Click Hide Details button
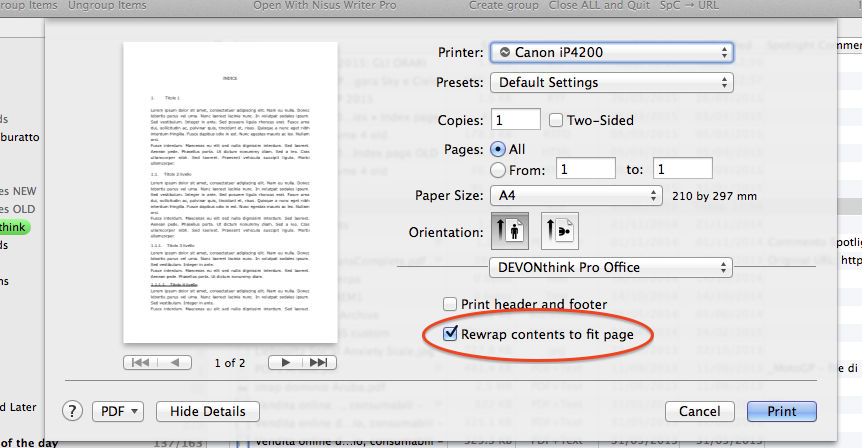 208,411
